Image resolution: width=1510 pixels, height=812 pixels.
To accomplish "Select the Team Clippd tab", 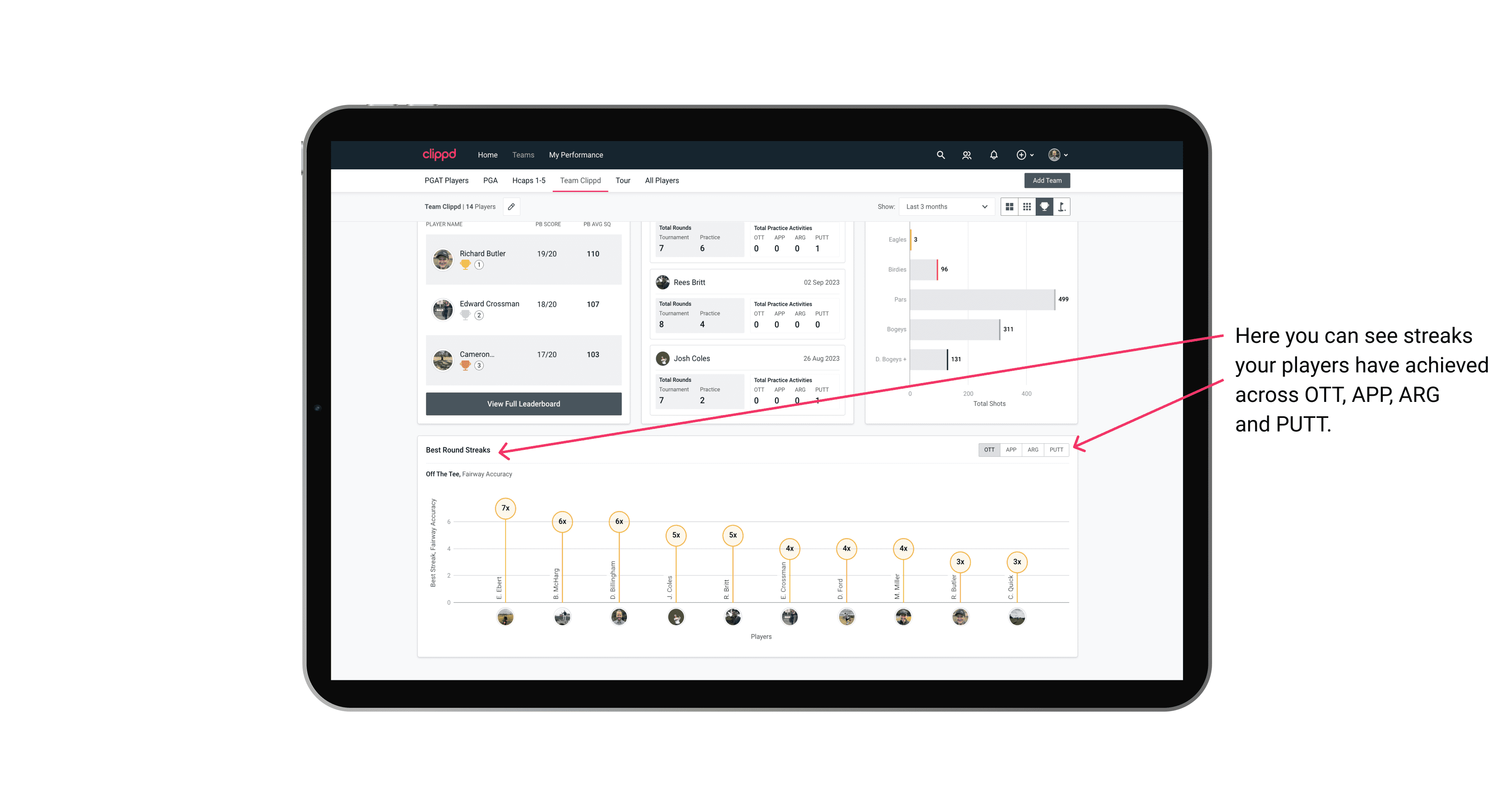I will coord(580,180).
